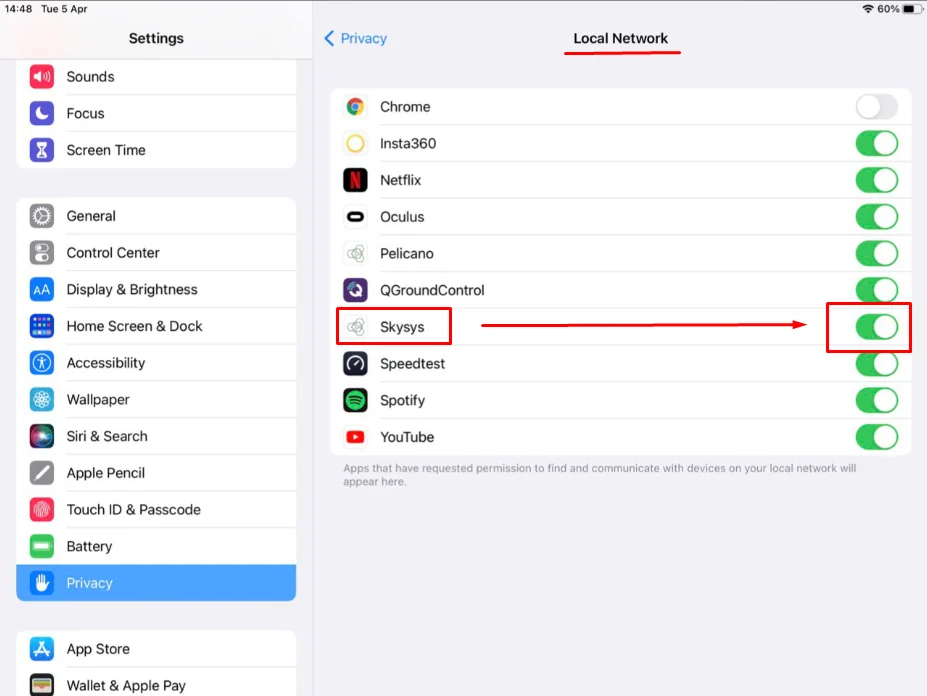Tap the Sounds speaker icon
Viewport: 927px width, 696px height.
coord(41,77)
